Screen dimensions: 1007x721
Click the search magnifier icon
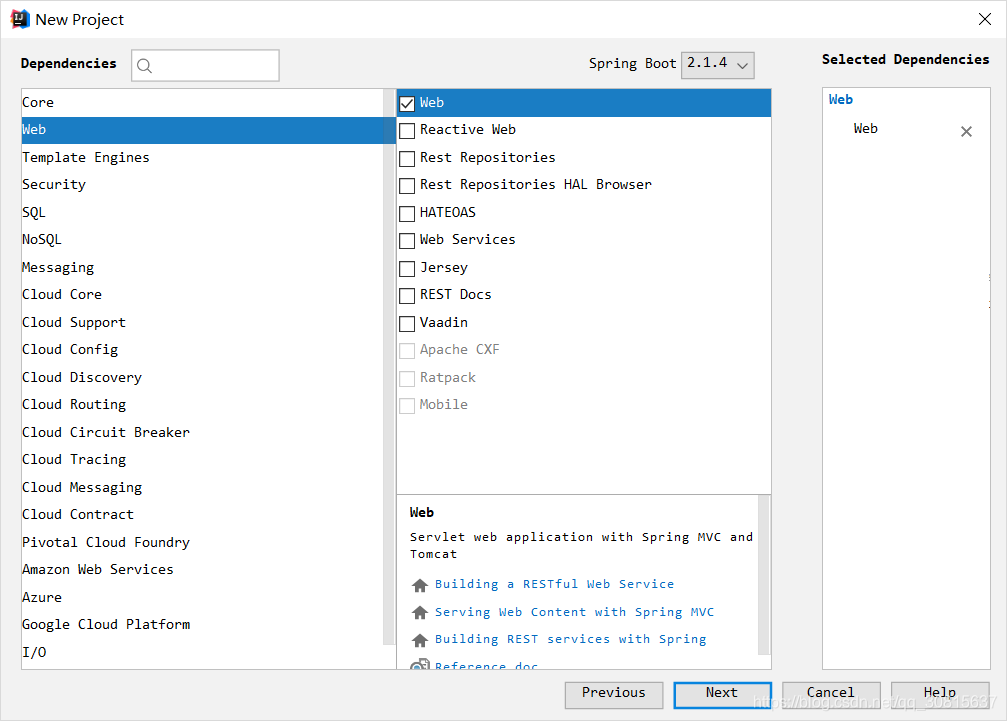coord(144,65)
